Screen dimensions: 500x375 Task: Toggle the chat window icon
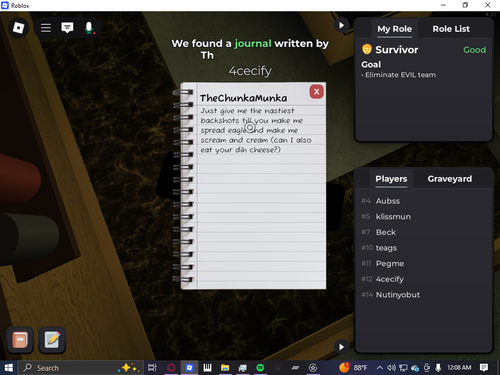click(67, 27)
